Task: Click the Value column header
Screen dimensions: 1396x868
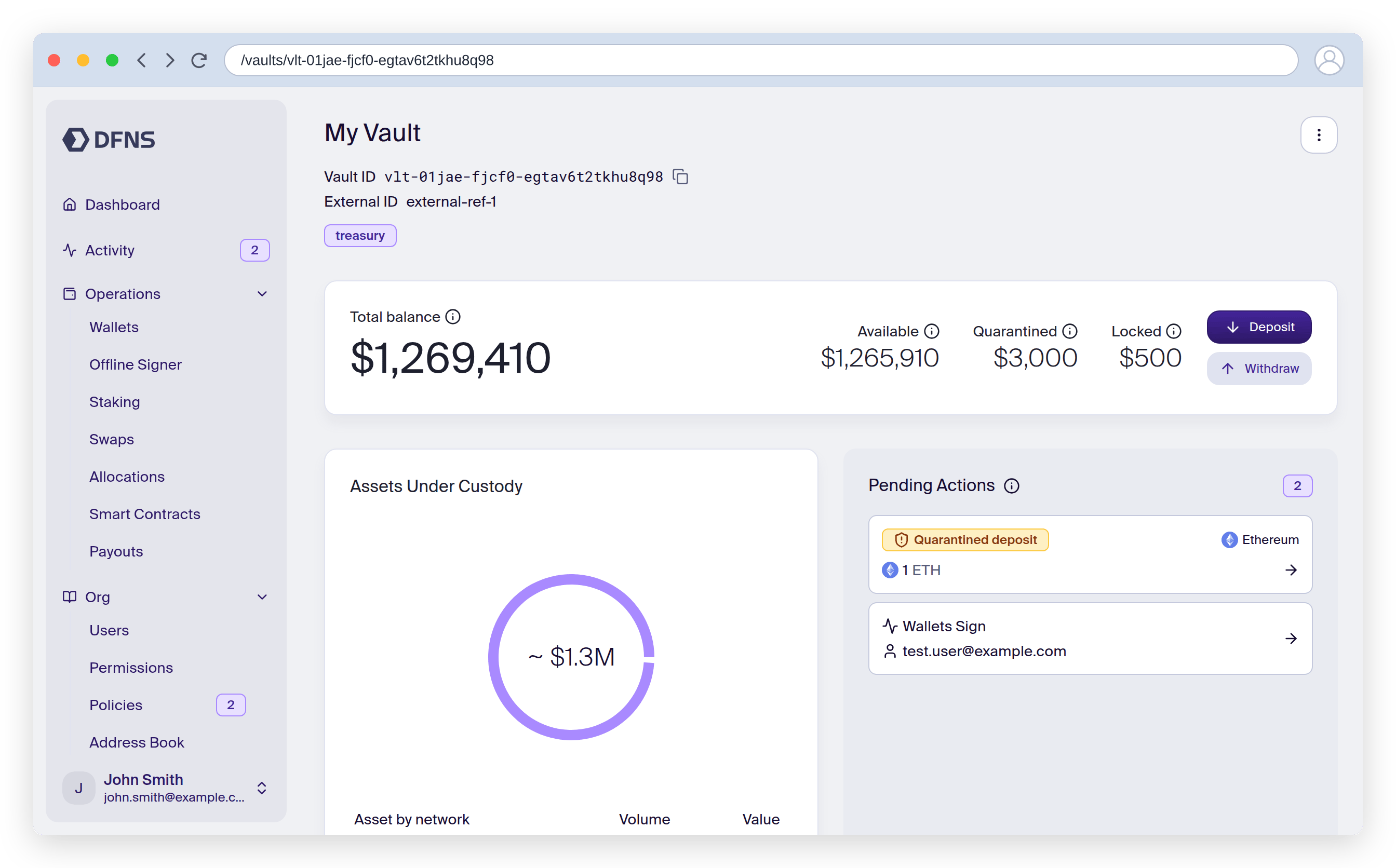Action: click(760, 819)
